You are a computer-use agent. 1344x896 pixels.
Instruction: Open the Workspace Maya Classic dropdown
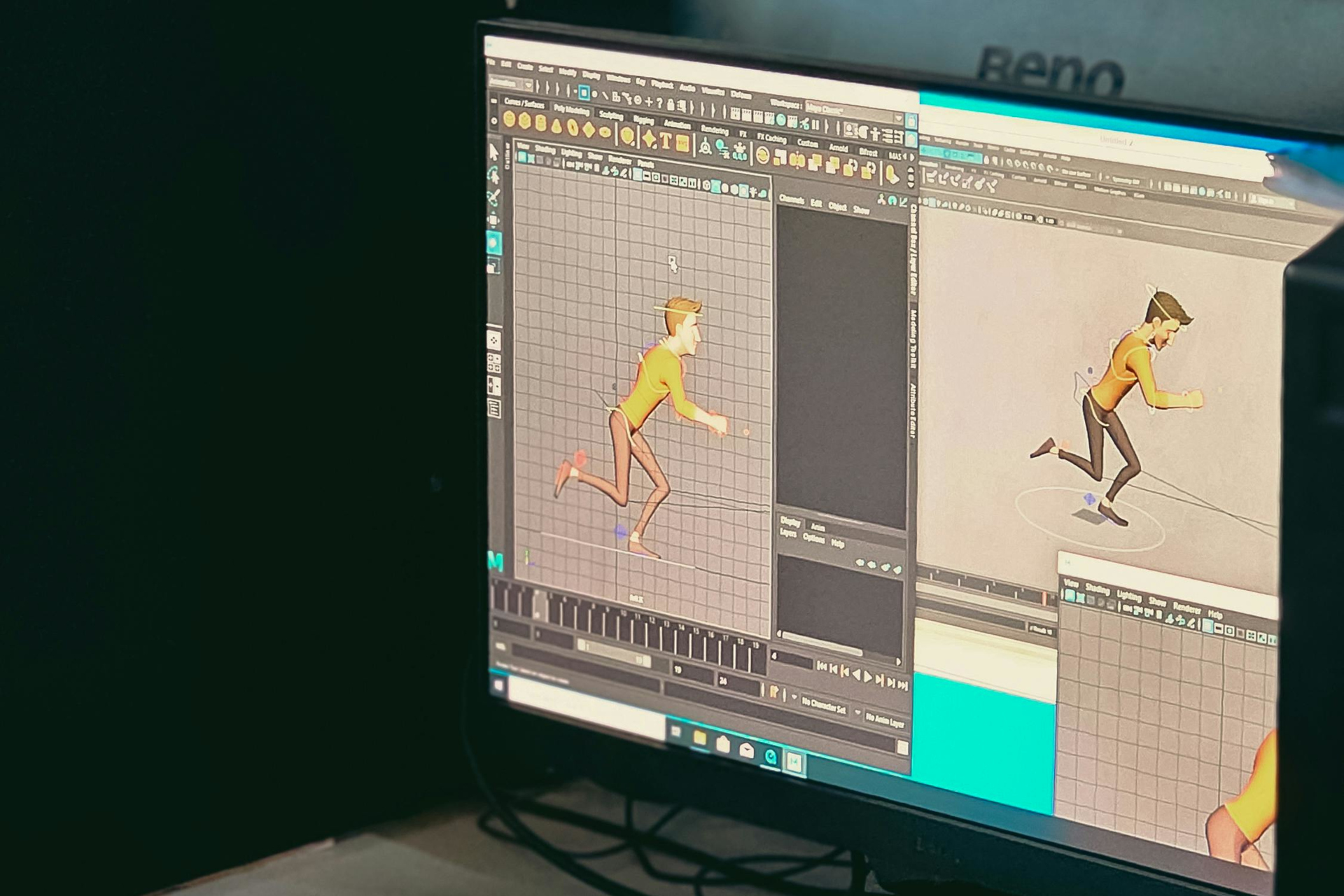point(853,112)
